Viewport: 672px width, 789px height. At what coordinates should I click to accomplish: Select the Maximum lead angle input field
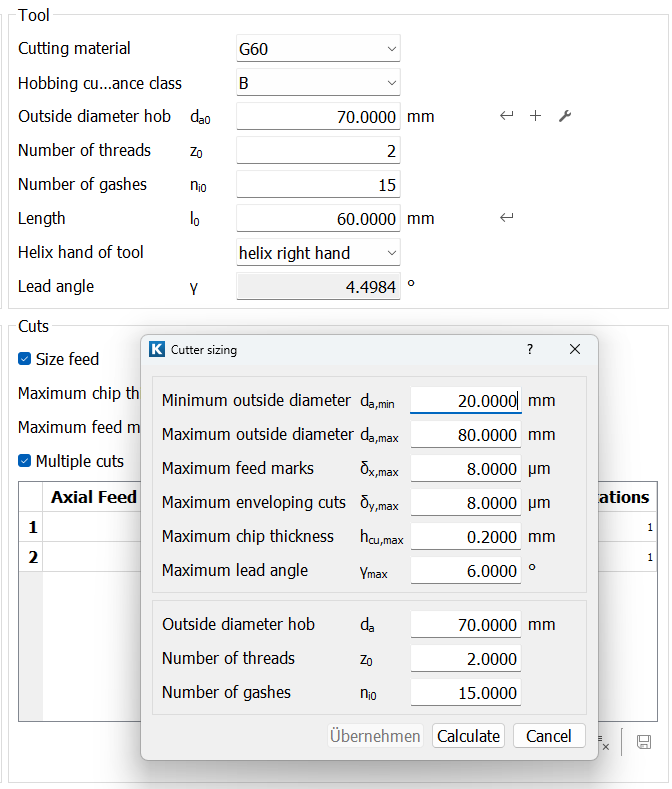[465, 571]
